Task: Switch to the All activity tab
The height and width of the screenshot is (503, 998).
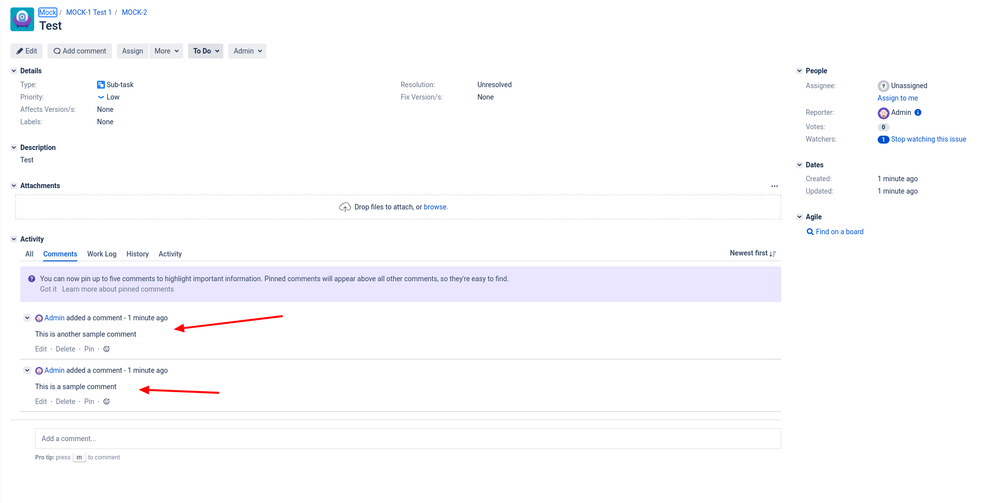Action: tap(29, 254)
